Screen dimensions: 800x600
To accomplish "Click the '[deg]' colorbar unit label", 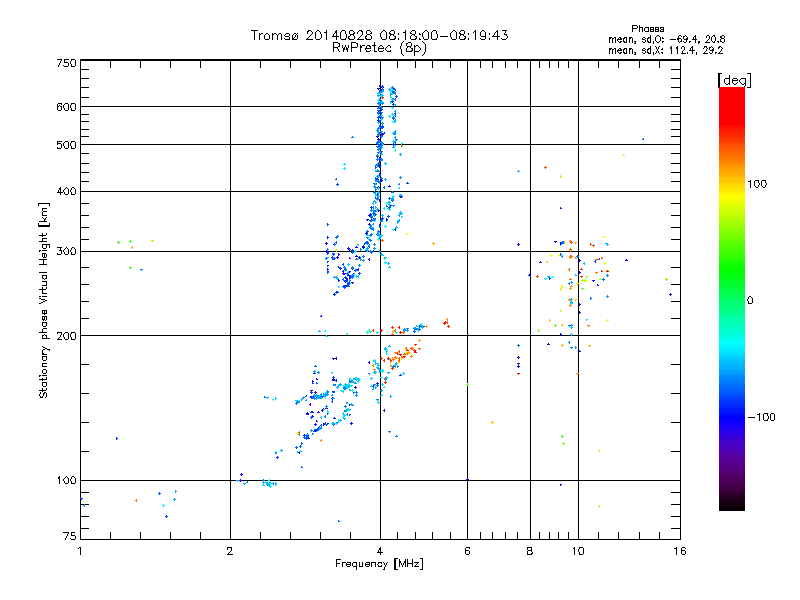I will coord(734,80).
